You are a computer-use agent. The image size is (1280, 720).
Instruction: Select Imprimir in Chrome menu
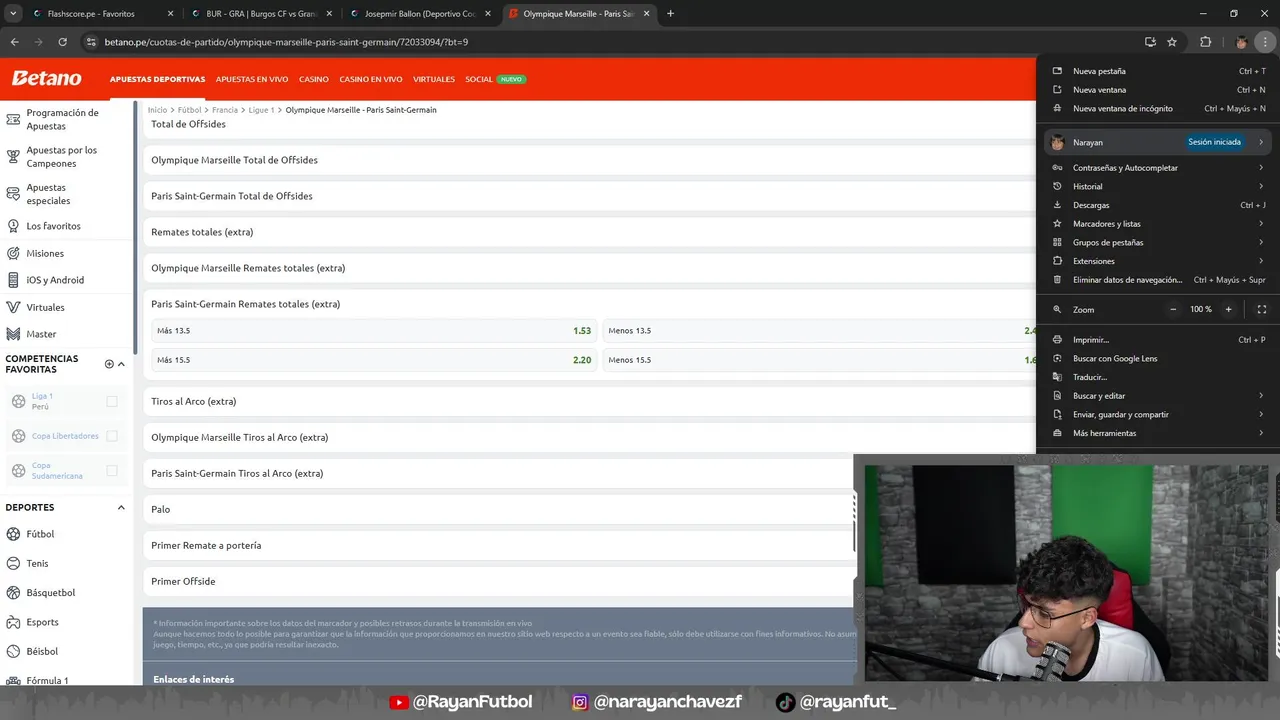(1158, 340)
